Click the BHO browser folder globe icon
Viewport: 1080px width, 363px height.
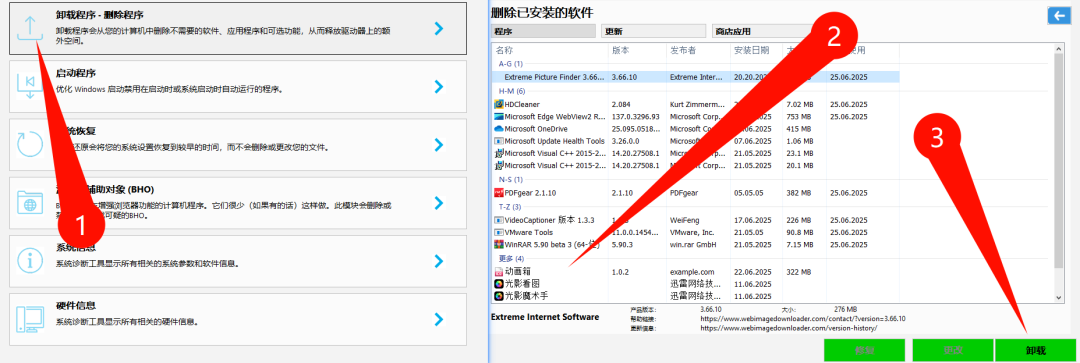coord(29,203)
